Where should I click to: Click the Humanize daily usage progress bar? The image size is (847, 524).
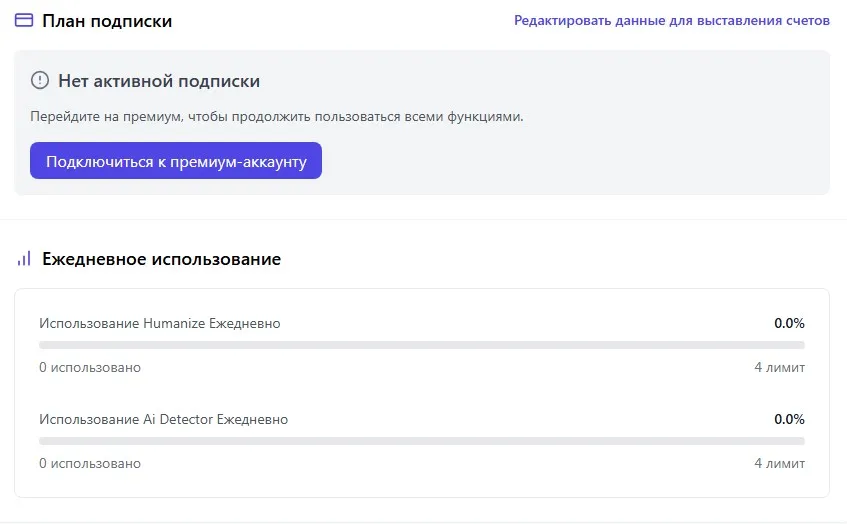421,345
